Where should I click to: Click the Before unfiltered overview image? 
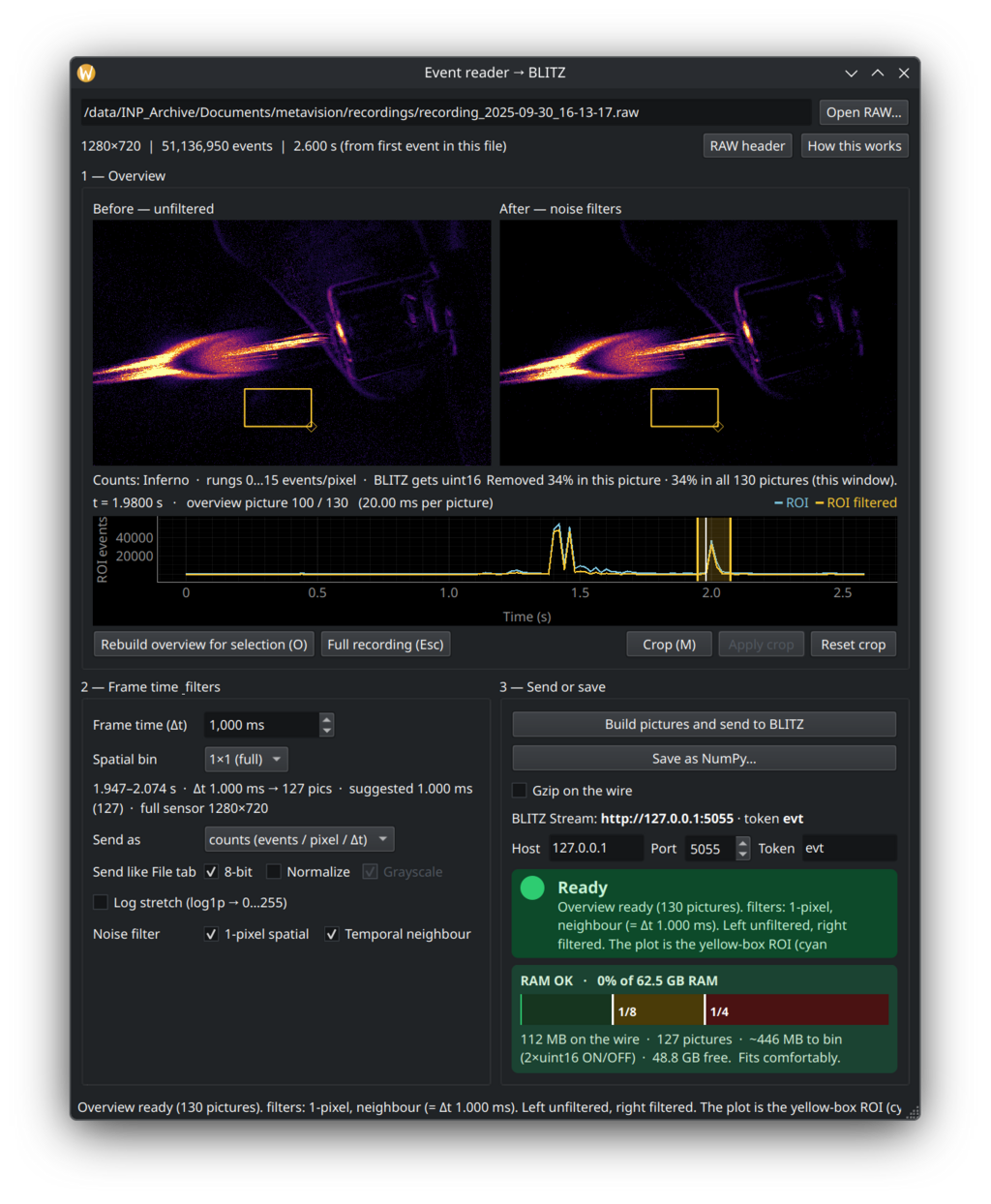(291, 343)
